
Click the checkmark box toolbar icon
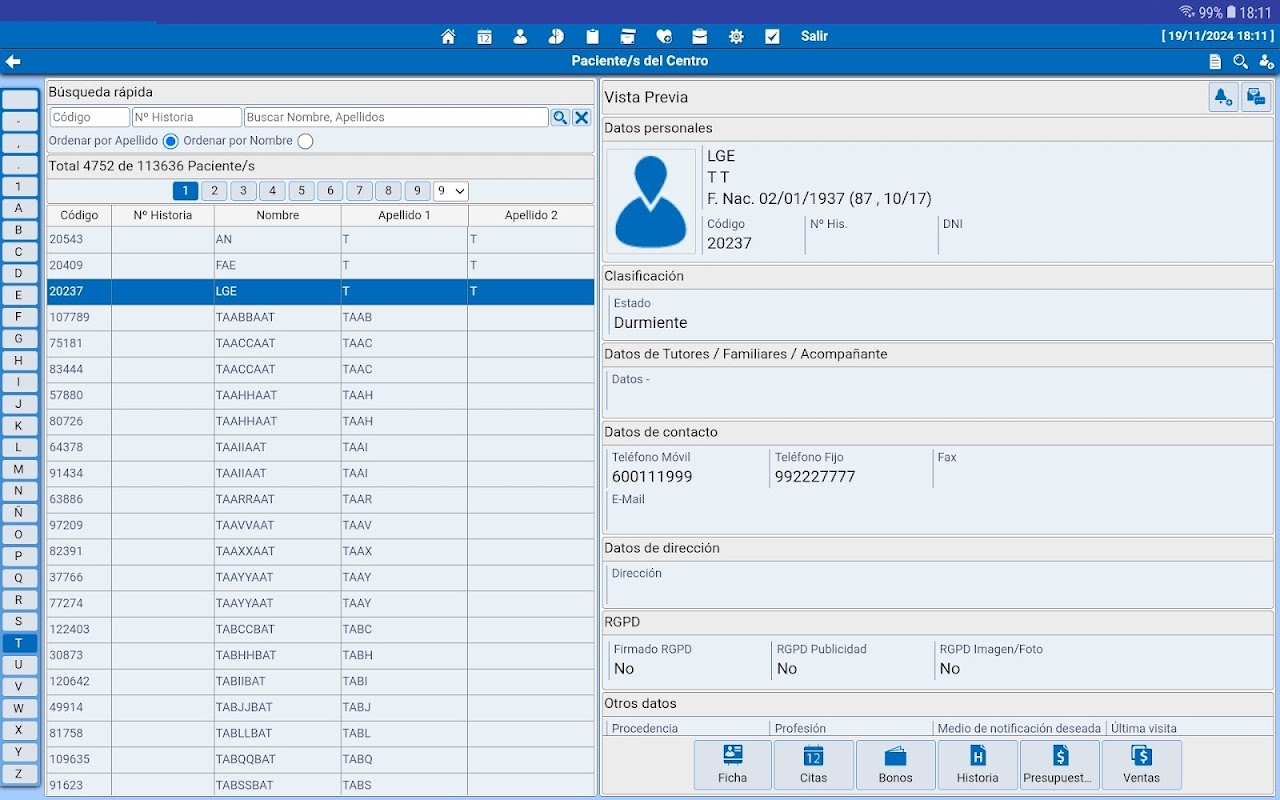point(772,36)
